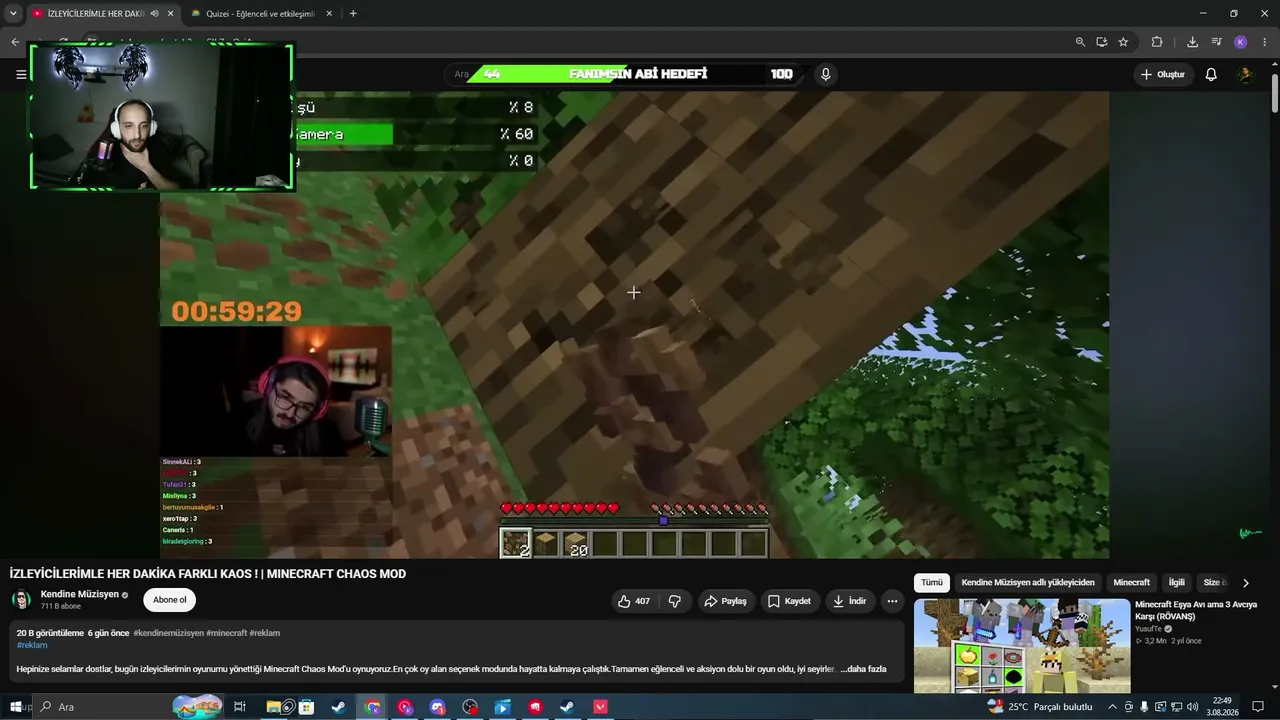Open the clock and calendar flyout
The image size is (1280, 720).
[1222, 707]
